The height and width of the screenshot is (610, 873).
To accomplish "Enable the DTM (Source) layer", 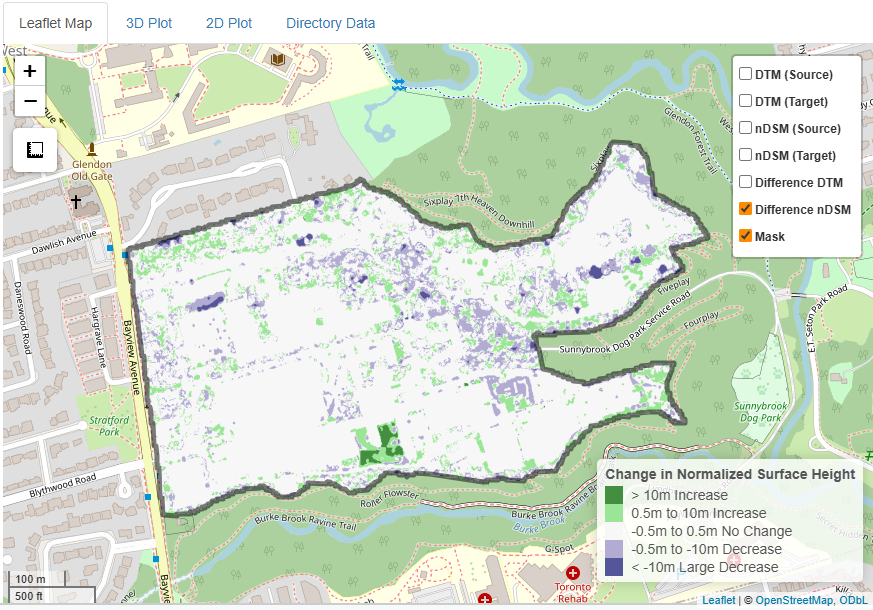I will 744,73.
